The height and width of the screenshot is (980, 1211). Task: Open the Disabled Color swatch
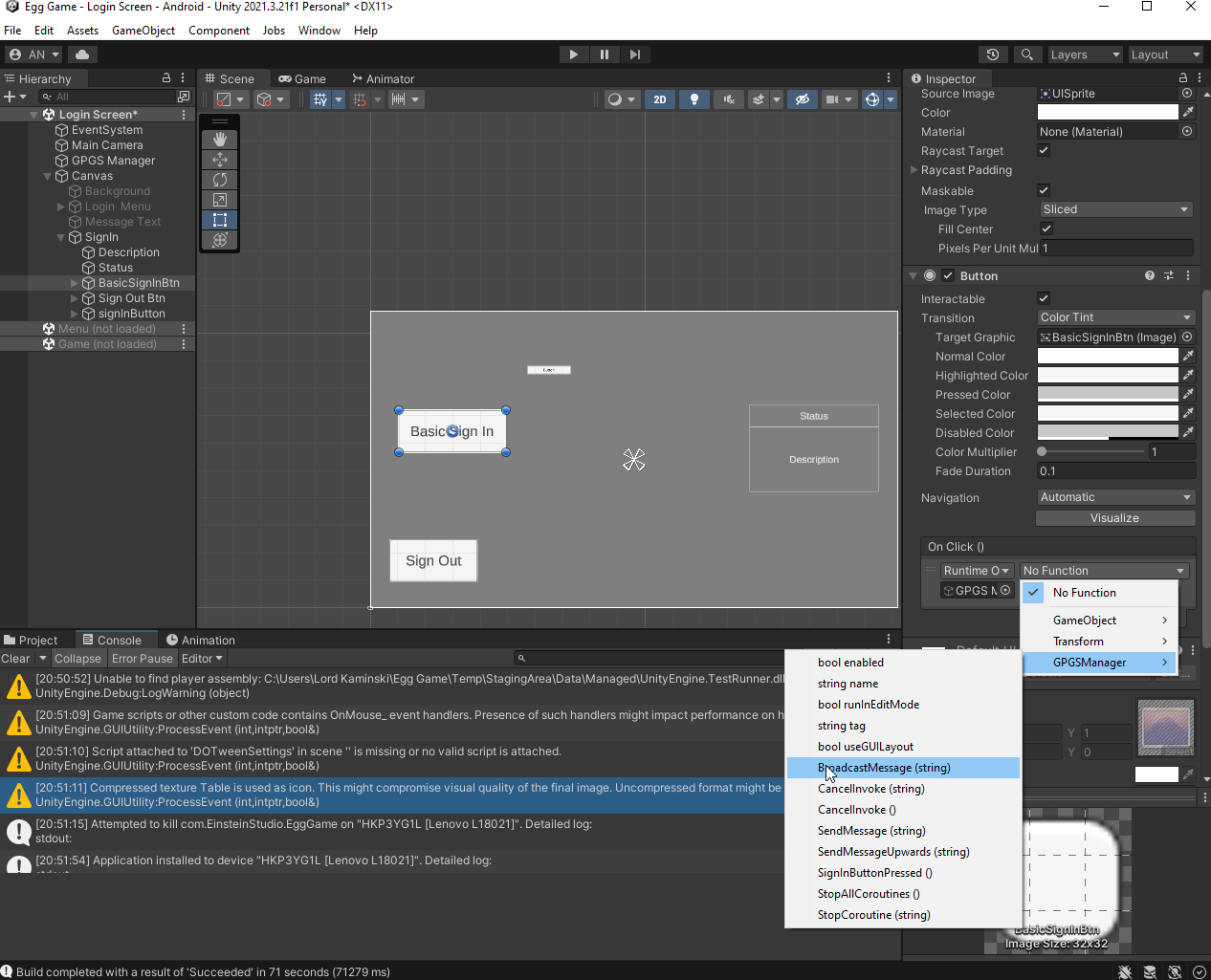tap(1108, 432)
